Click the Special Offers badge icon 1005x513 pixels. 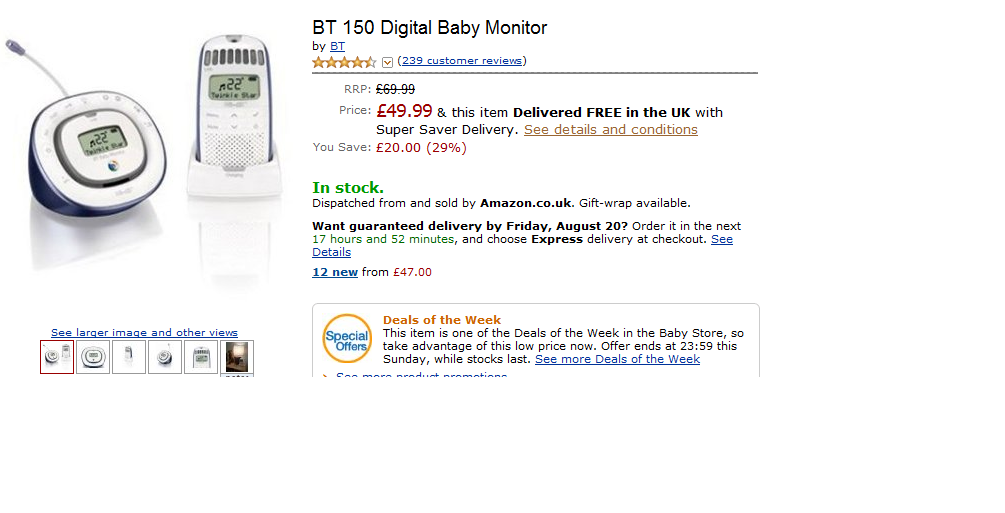point(346,338)
